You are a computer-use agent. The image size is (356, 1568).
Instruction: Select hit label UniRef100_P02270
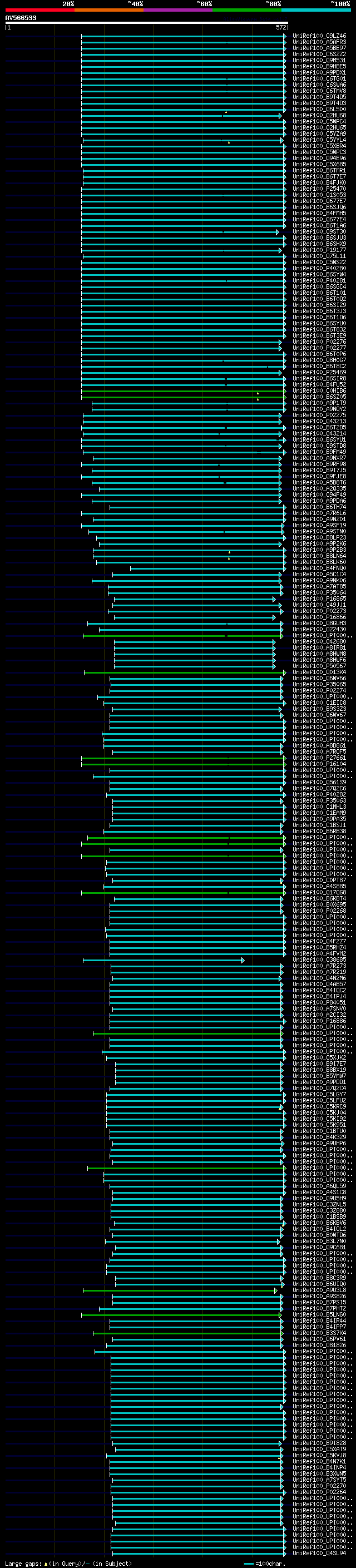[319, 1486]
